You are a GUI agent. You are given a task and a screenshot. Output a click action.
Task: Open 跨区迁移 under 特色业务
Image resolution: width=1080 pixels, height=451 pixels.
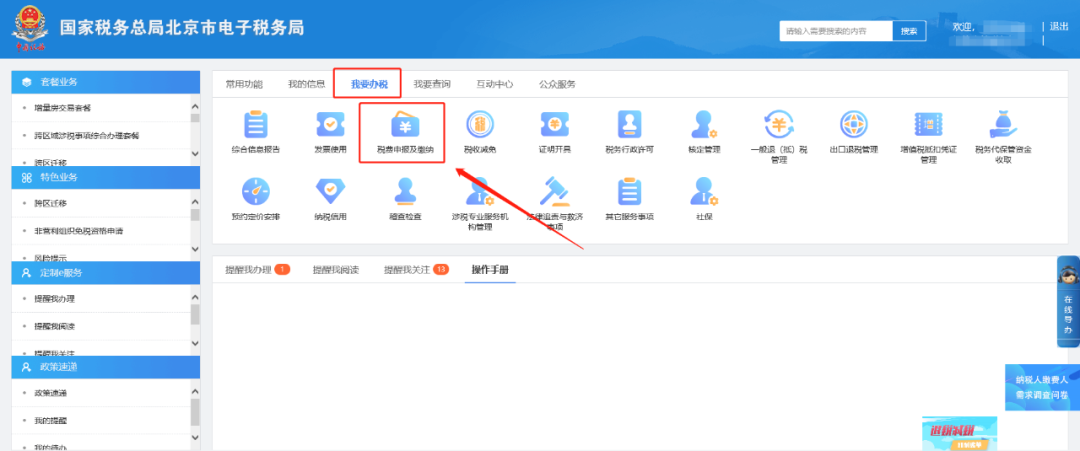pos(50,203)
